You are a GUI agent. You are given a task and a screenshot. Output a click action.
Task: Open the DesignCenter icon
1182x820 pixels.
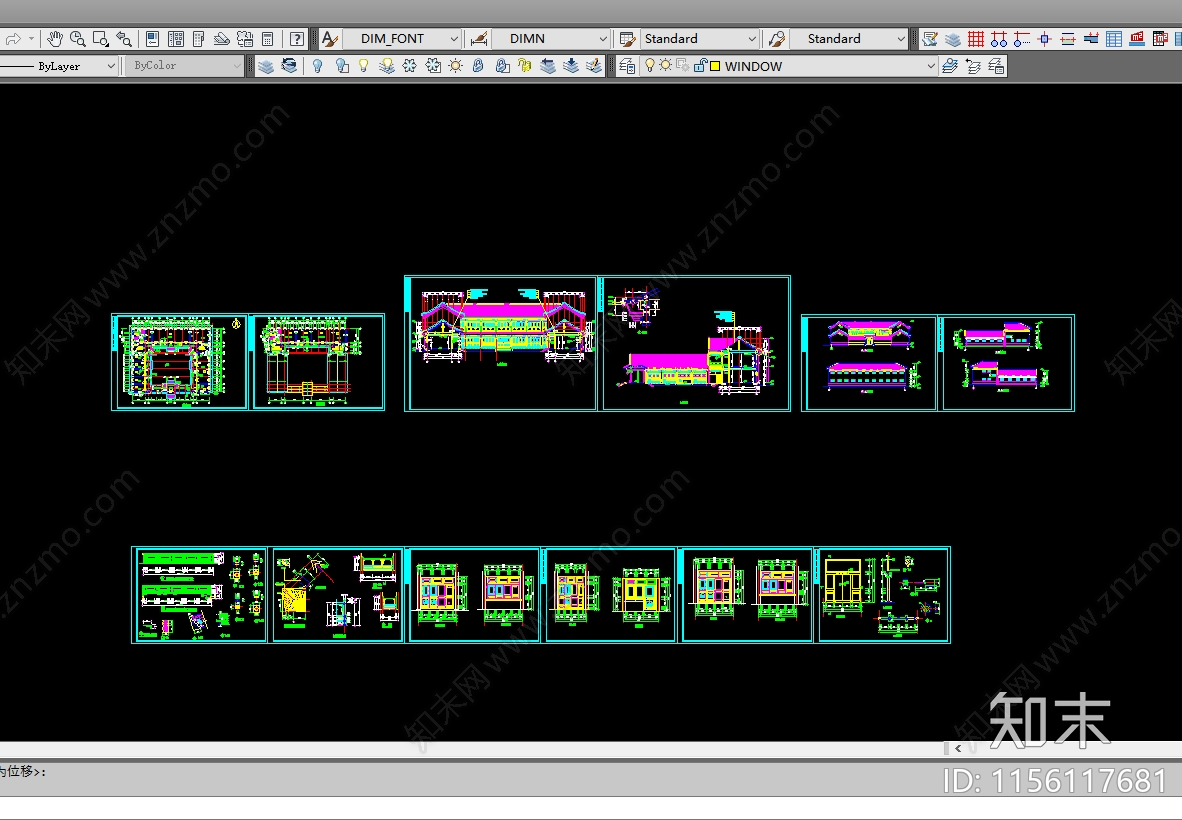(176, 38)
